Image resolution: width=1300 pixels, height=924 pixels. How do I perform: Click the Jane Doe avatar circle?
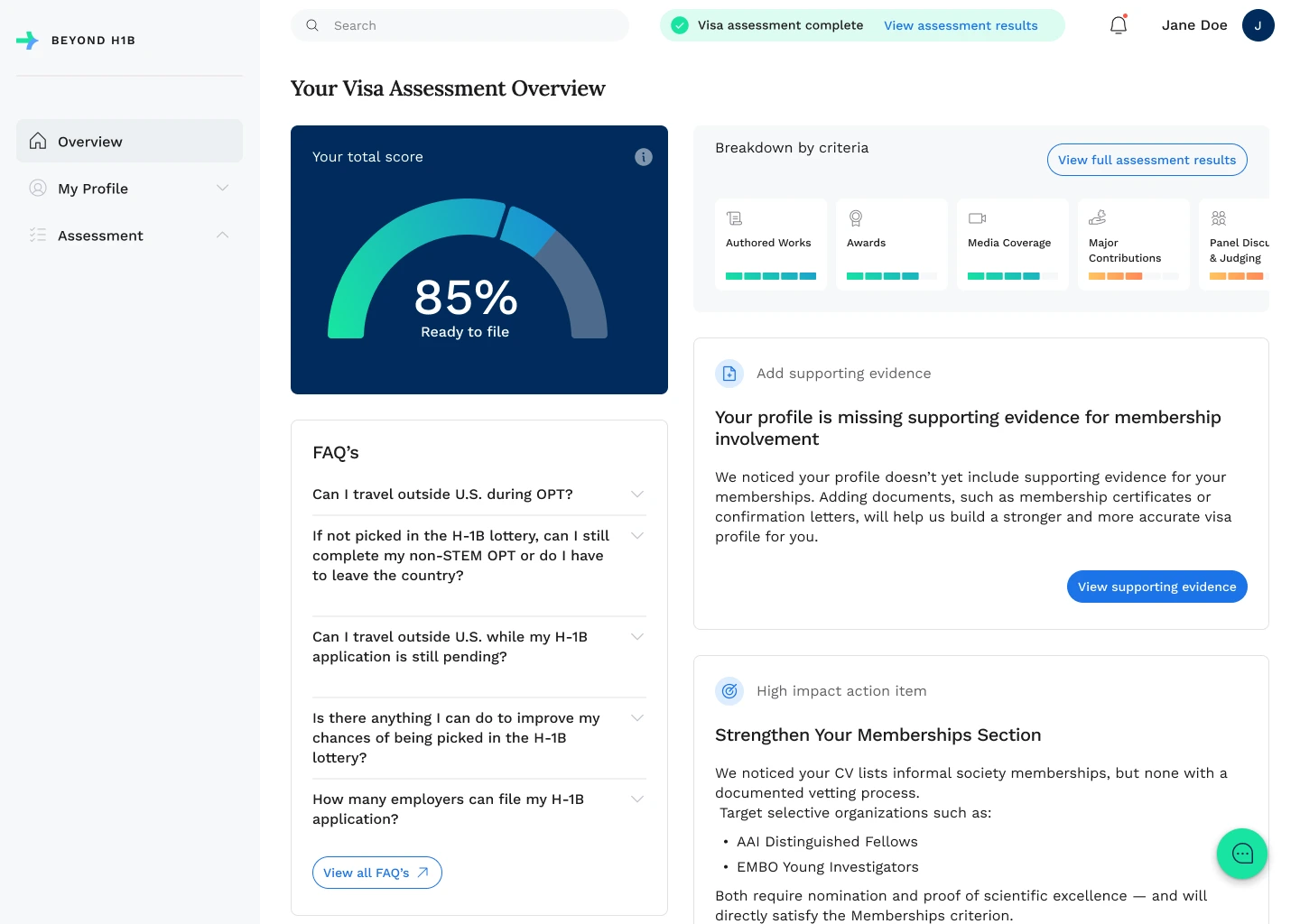[1258, 25]
